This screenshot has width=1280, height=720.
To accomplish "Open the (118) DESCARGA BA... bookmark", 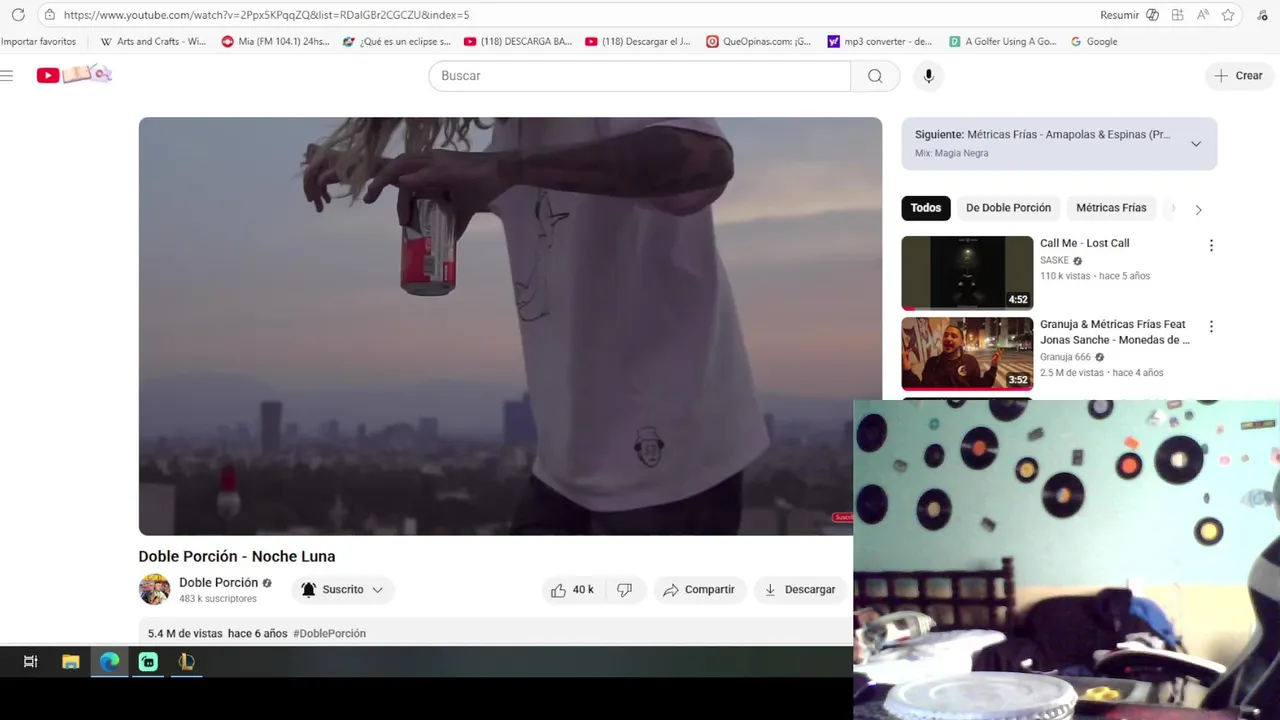I will (x=518, y=42).
